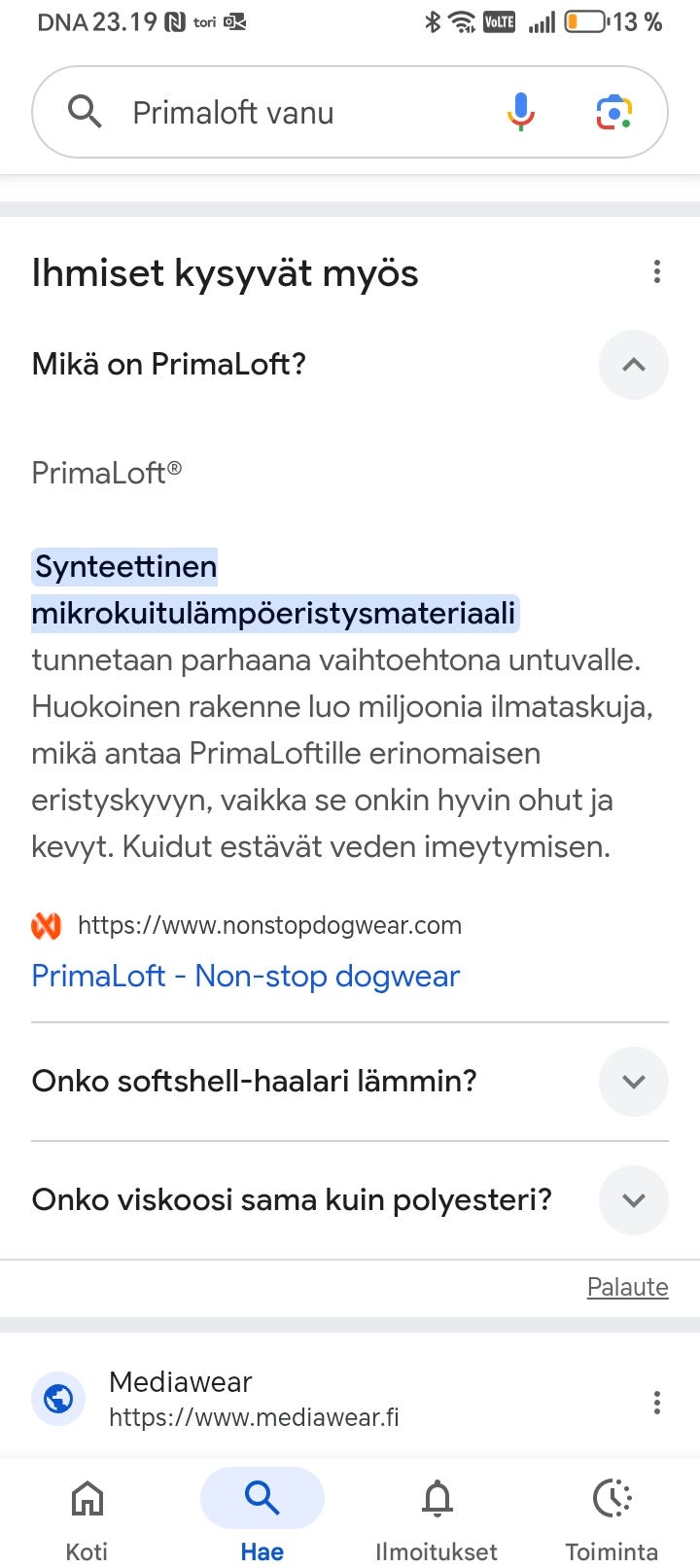The image size is (700, 1568).
Task: Open the Ilmoitukset notifications tab
Action: pos(437,1515)
